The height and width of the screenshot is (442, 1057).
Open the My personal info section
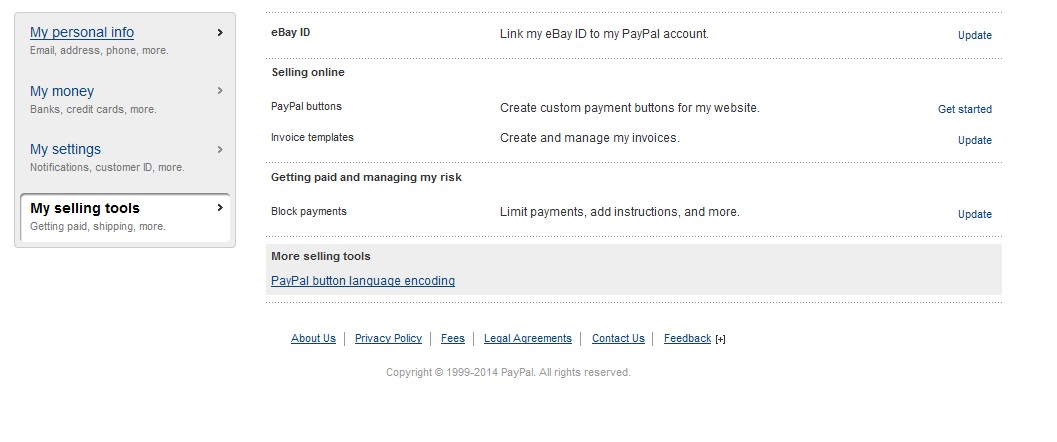[x=82, y=32]
